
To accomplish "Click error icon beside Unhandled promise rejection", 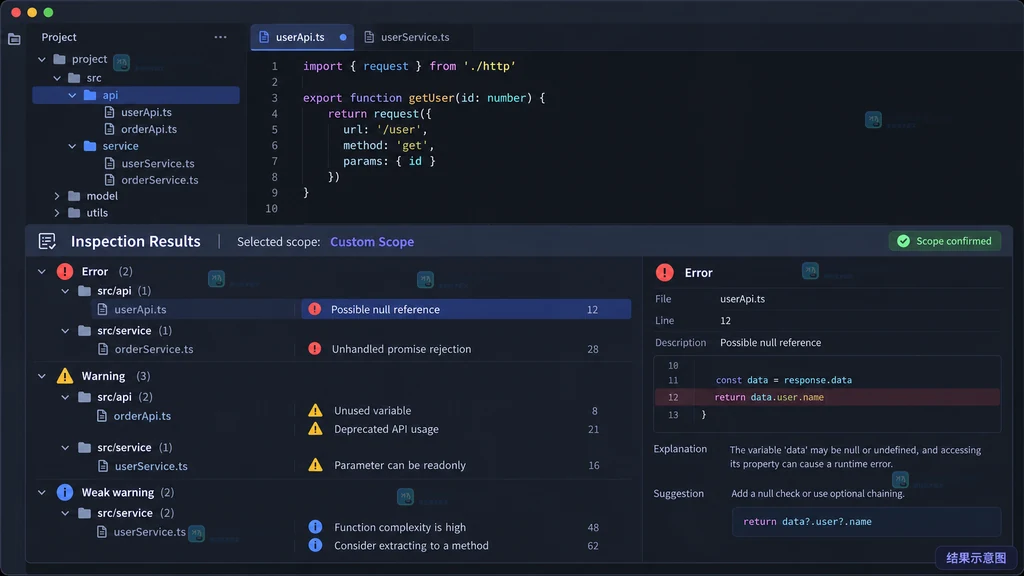I will (x=315, y=349).
